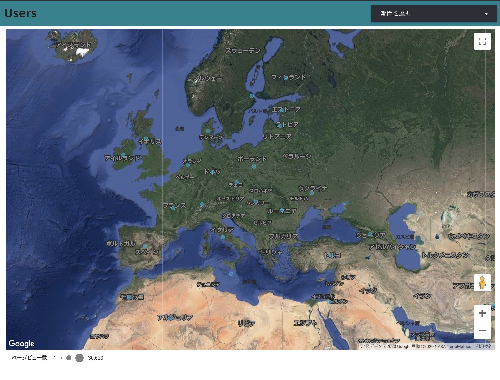
Task: Select the blue marker on Ireland
Action: (123, 155)
